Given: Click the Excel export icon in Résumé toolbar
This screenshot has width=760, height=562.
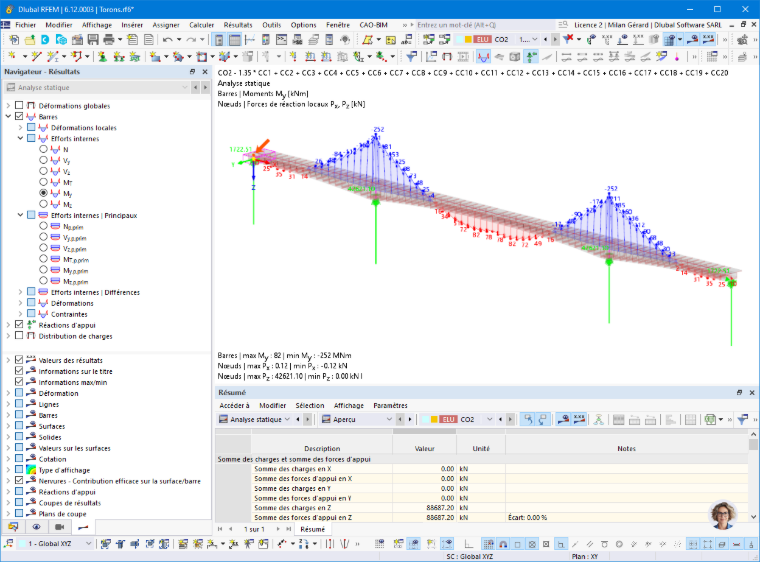Looking at the screenshot, I should [711, 419].
